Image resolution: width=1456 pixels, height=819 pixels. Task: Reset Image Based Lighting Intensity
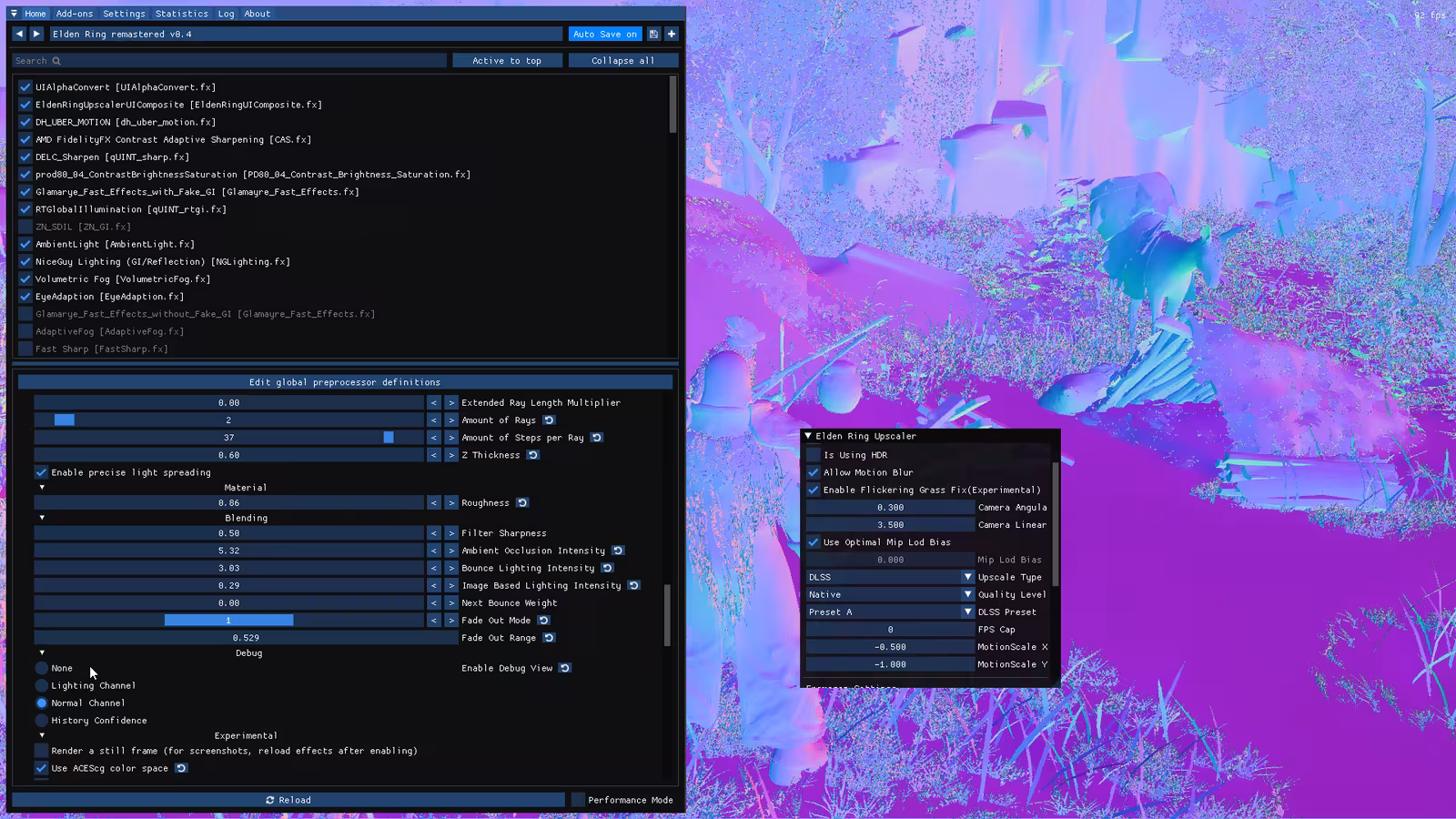point(634,585)
